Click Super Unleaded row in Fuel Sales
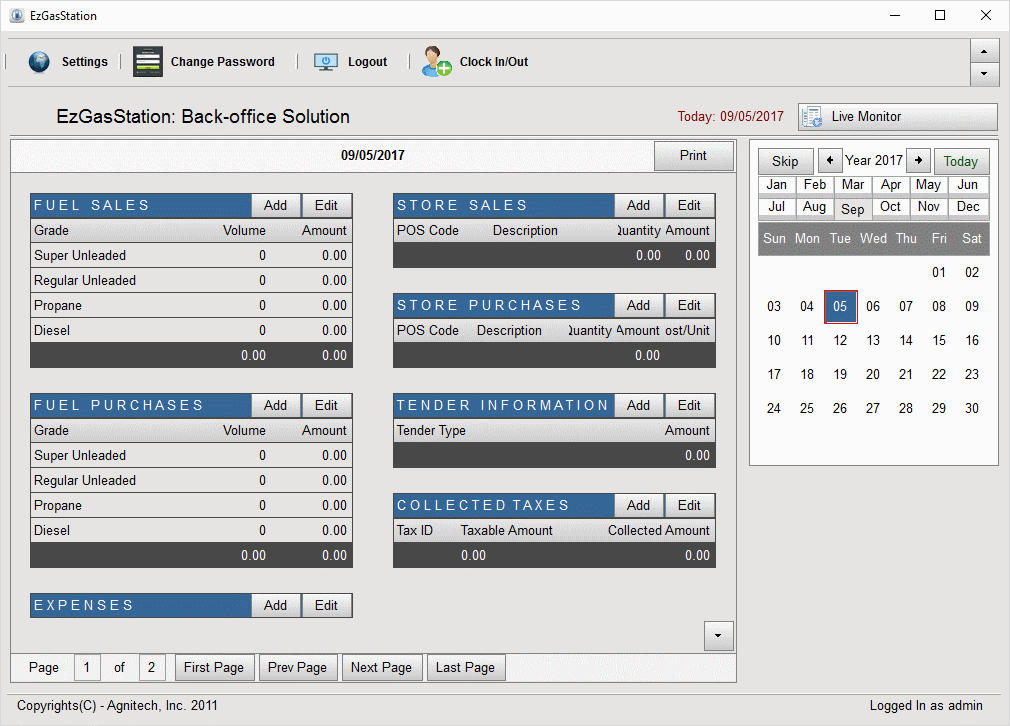Screen dimensions: 1010x726 pos(191,256)
